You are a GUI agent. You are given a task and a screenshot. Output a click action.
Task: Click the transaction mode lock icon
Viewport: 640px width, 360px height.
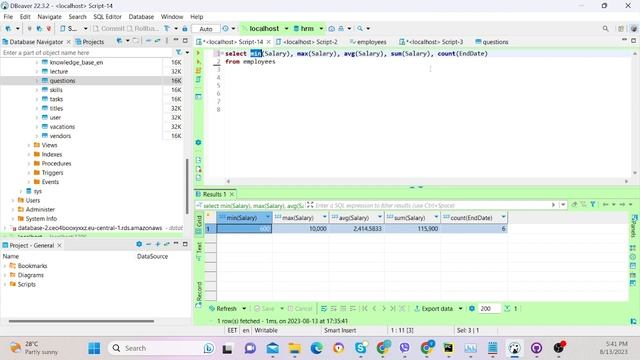pos(184,29)
